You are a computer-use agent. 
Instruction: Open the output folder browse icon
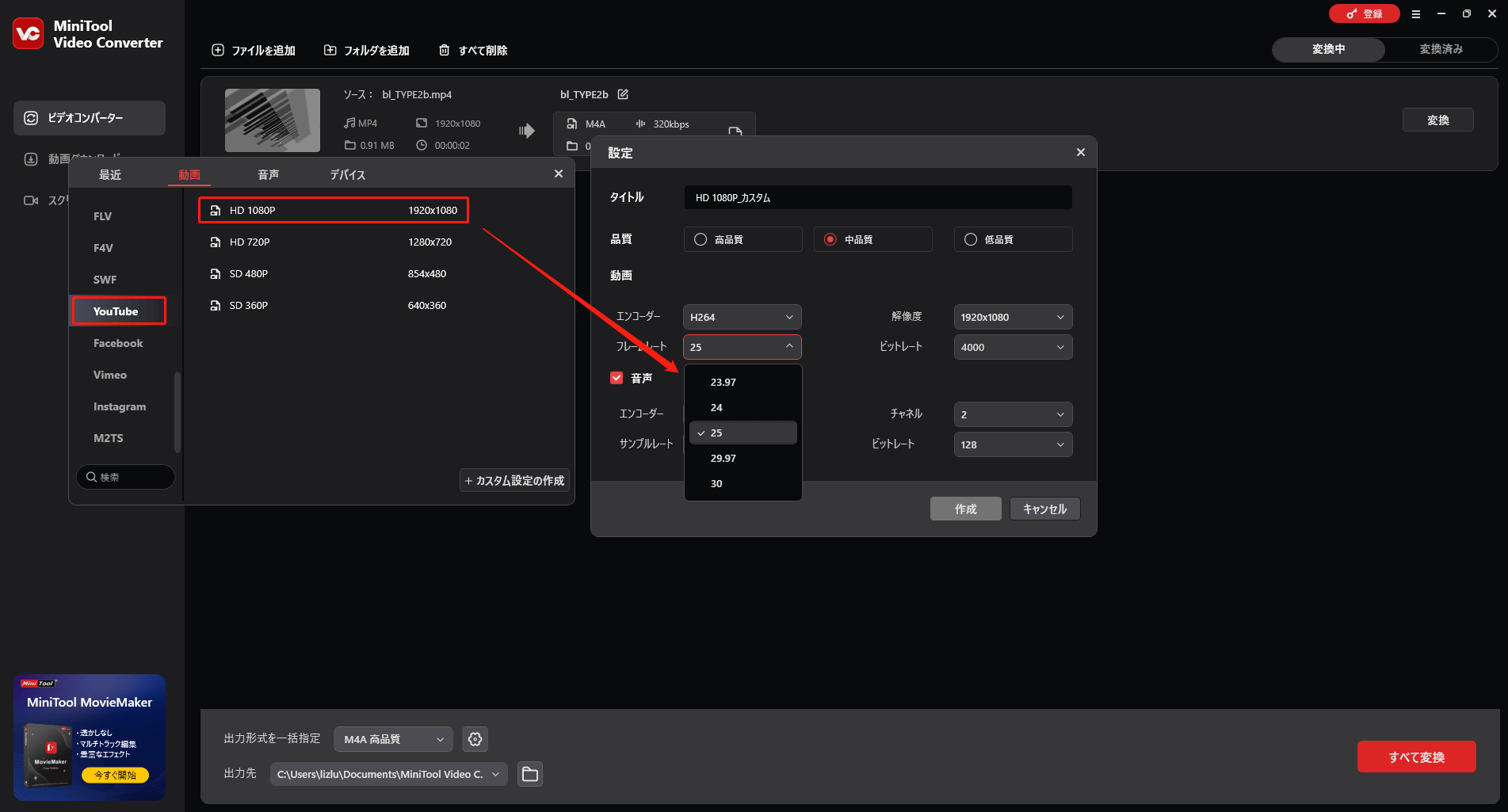coord(530,774)
